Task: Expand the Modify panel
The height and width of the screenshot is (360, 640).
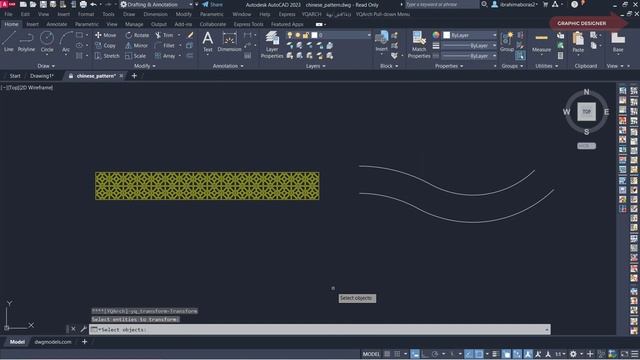Action: [145, 66]
